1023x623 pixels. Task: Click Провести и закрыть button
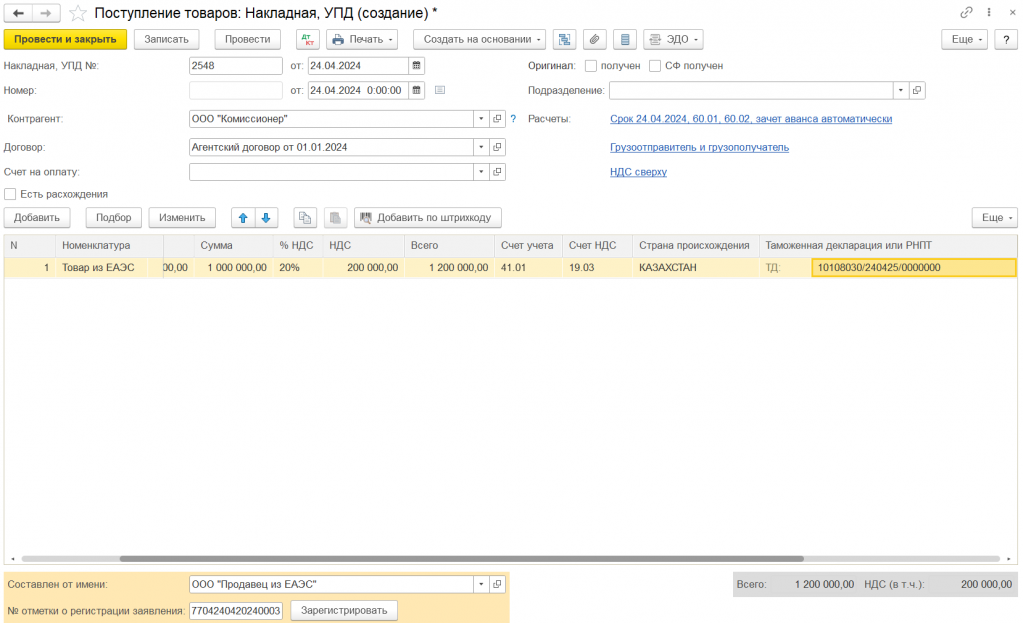tap(65, 39)
